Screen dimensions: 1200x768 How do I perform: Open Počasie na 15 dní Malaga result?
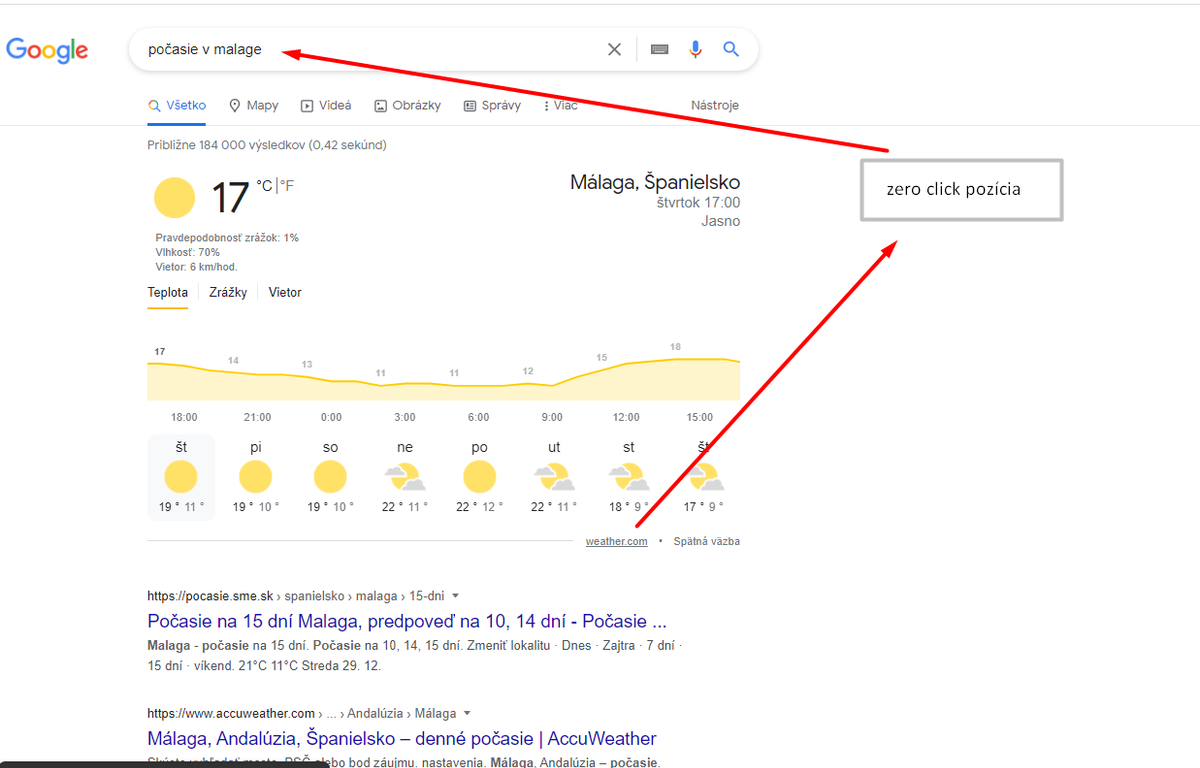click(407, 621)
